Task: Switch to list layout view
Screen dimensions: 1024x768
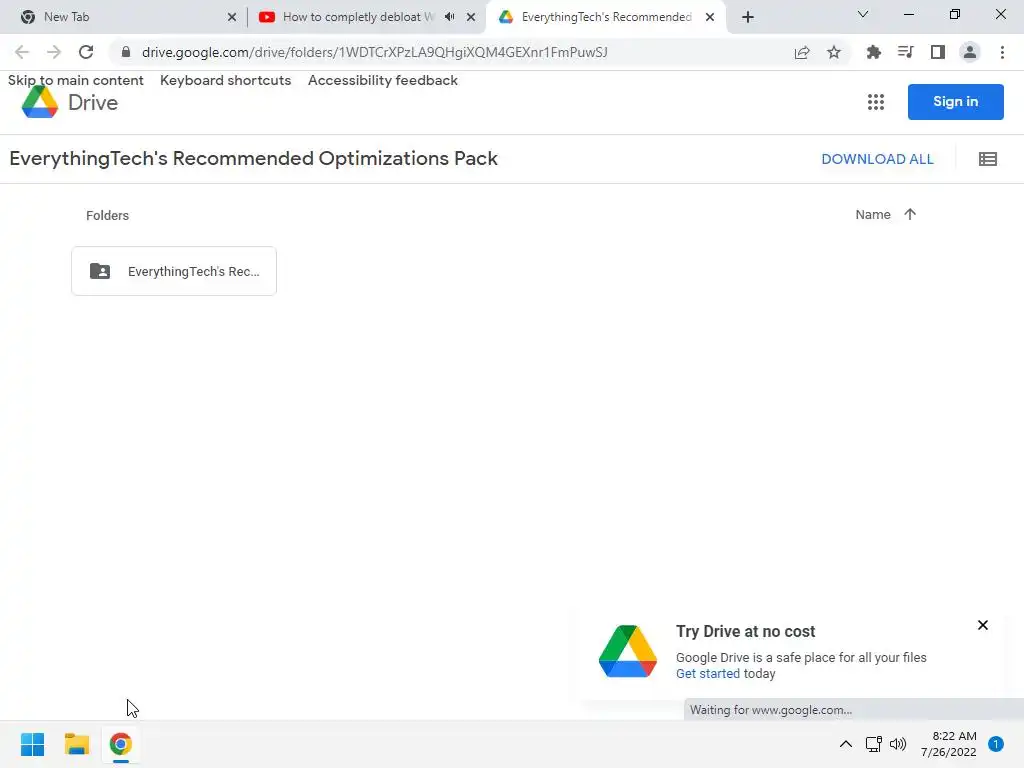Action: [x=988, y=159]
